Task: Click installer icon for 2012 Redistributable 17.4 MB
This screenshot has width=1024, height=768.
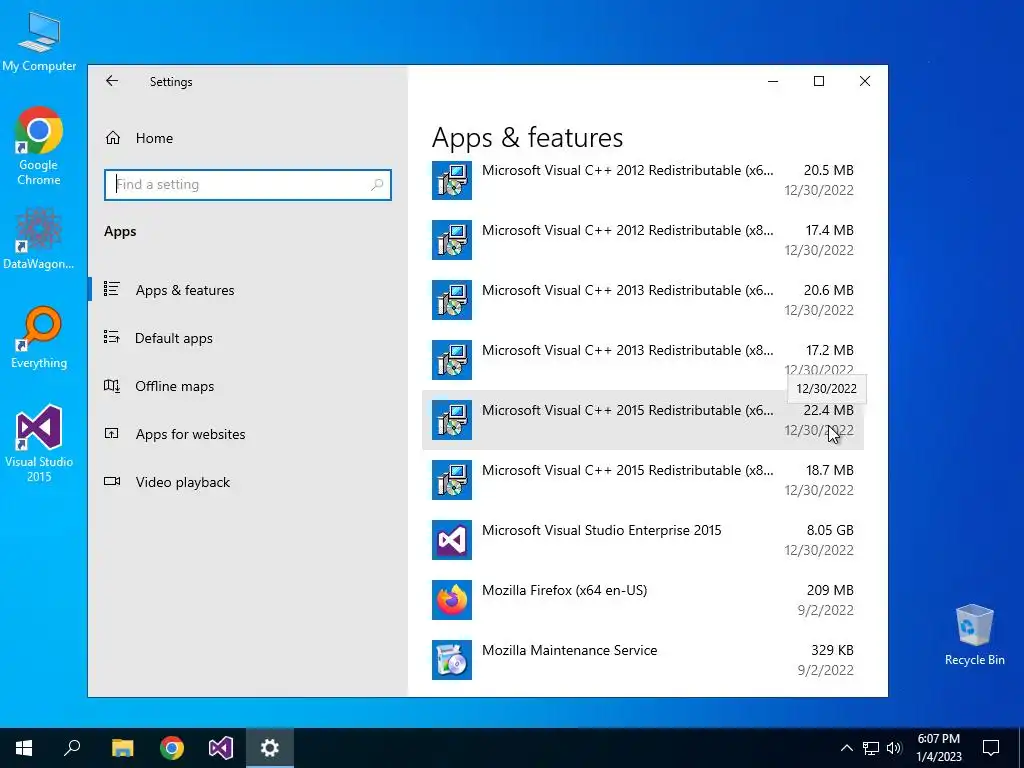Action: point(452,240)
